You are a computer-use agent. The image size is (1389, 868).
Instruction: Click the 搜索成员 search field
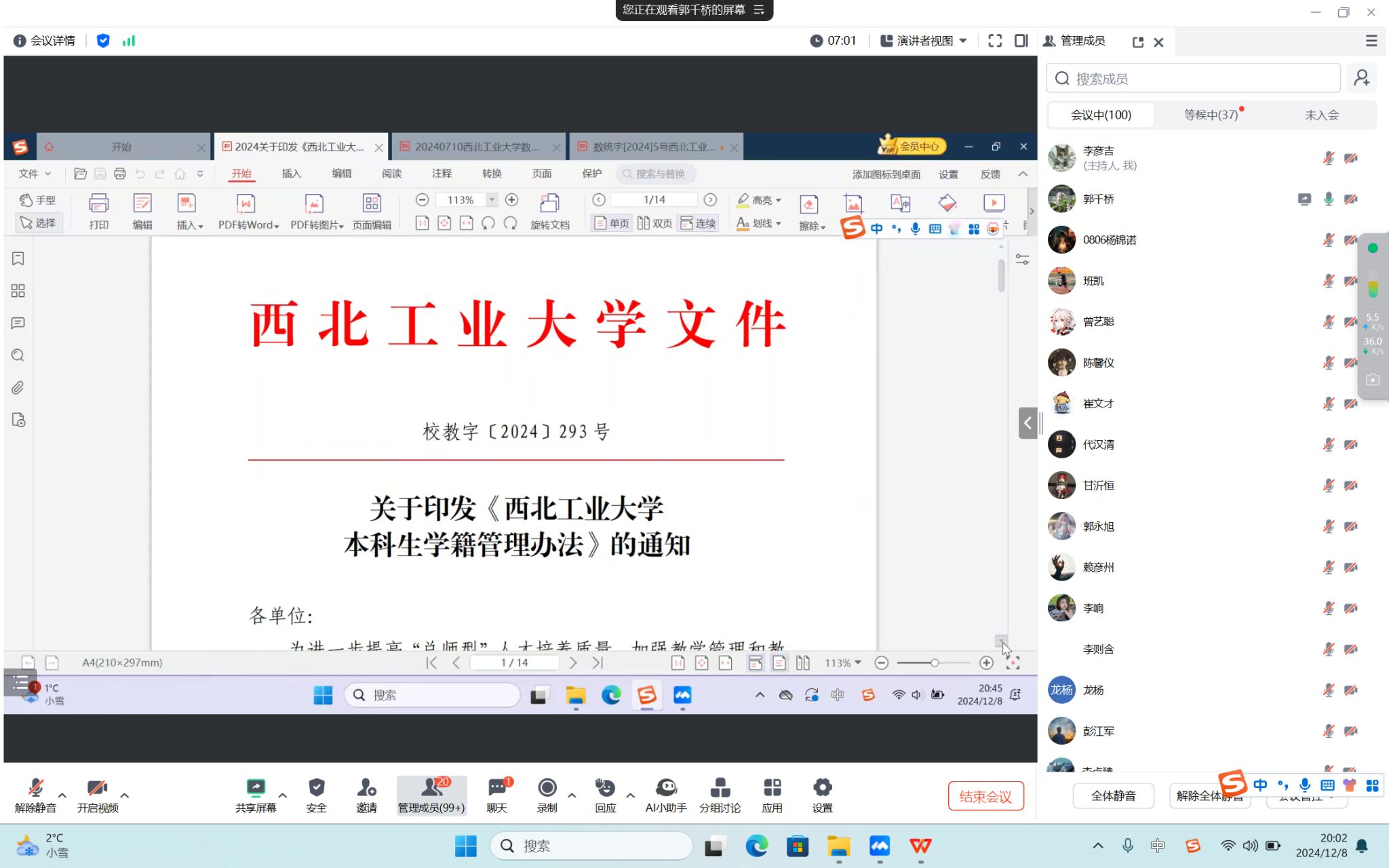click(x=1194, y=79)
